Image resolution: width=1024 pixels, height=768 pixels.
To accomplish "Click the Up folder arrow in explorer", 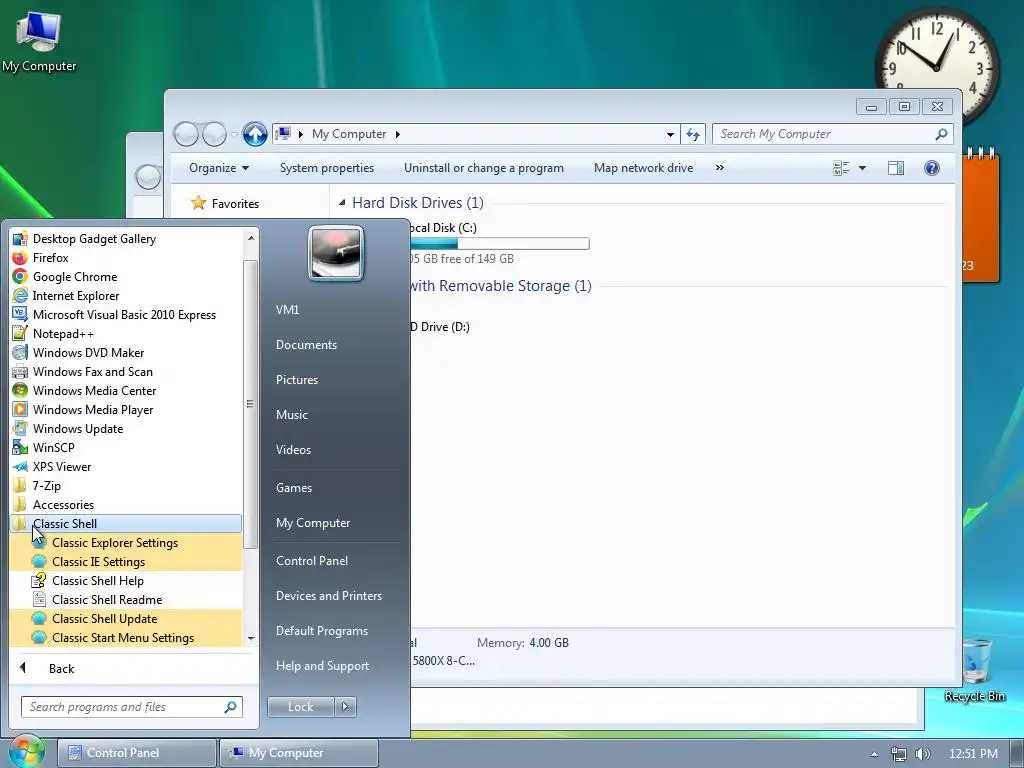I will pyautogui.click(x=255, y=134).
